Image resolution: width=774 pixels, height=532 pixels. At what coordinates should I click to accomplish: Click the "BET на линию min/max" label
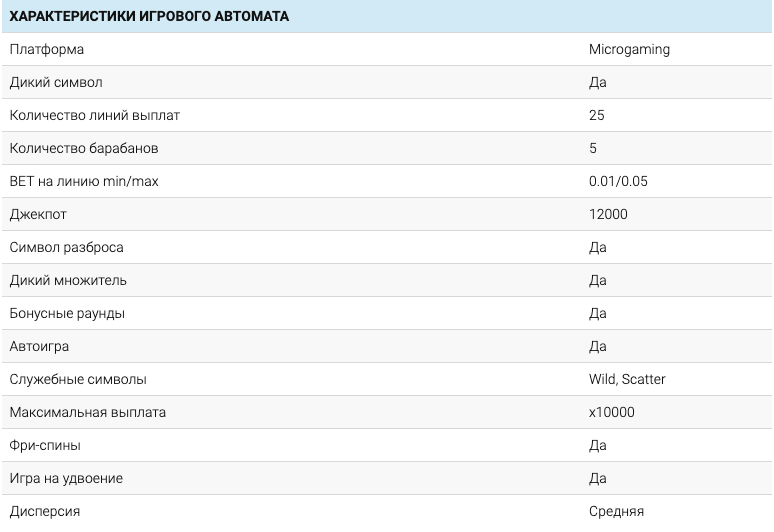pos(84,181)
